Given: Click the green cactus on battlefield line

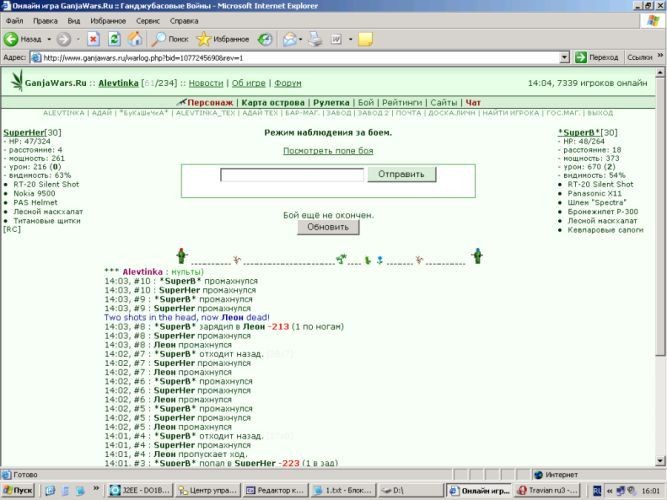Looking at the screenshot, I should coord(368,260).
